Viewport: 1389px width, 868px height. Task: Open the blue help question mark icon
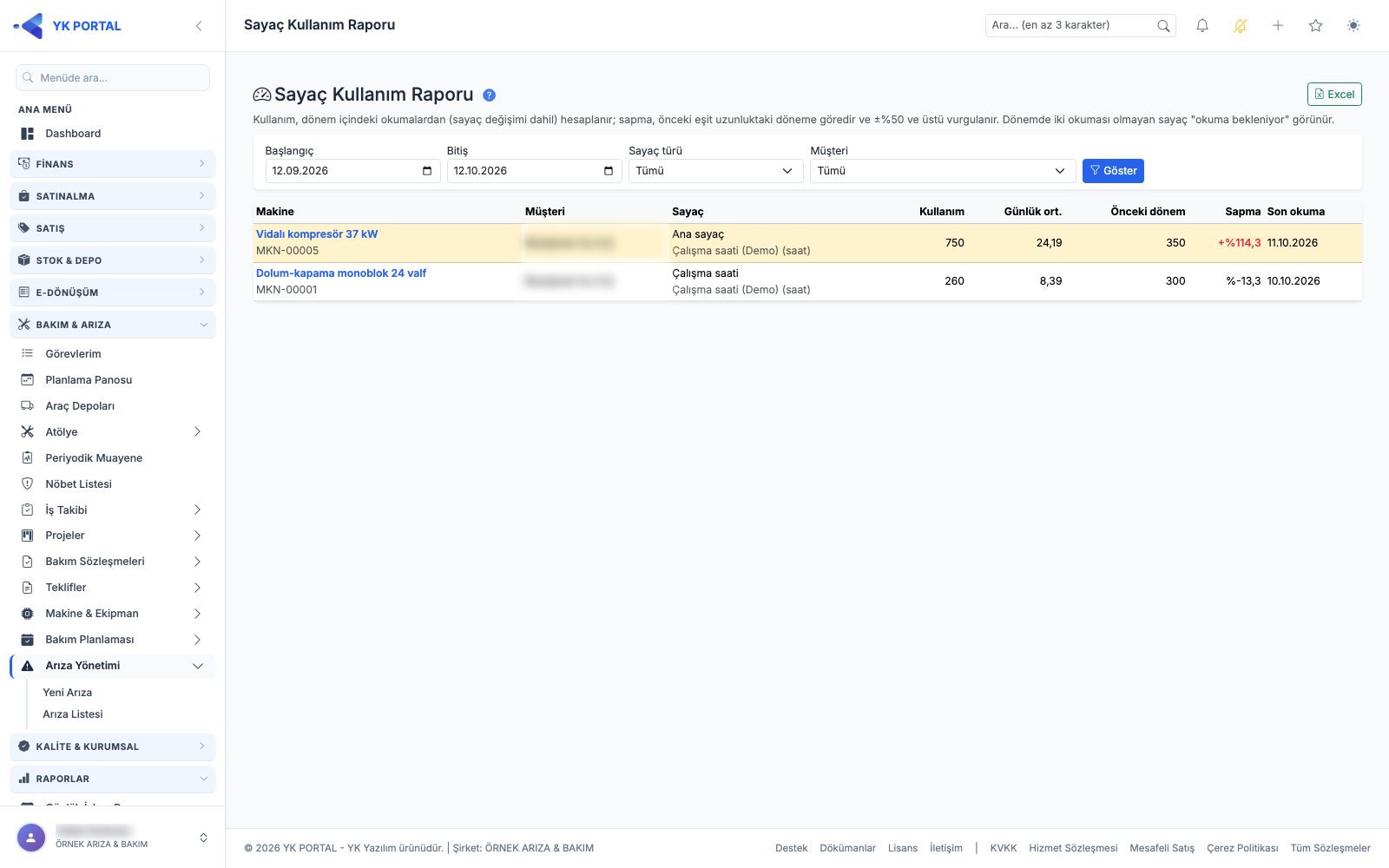coord(489,95)
